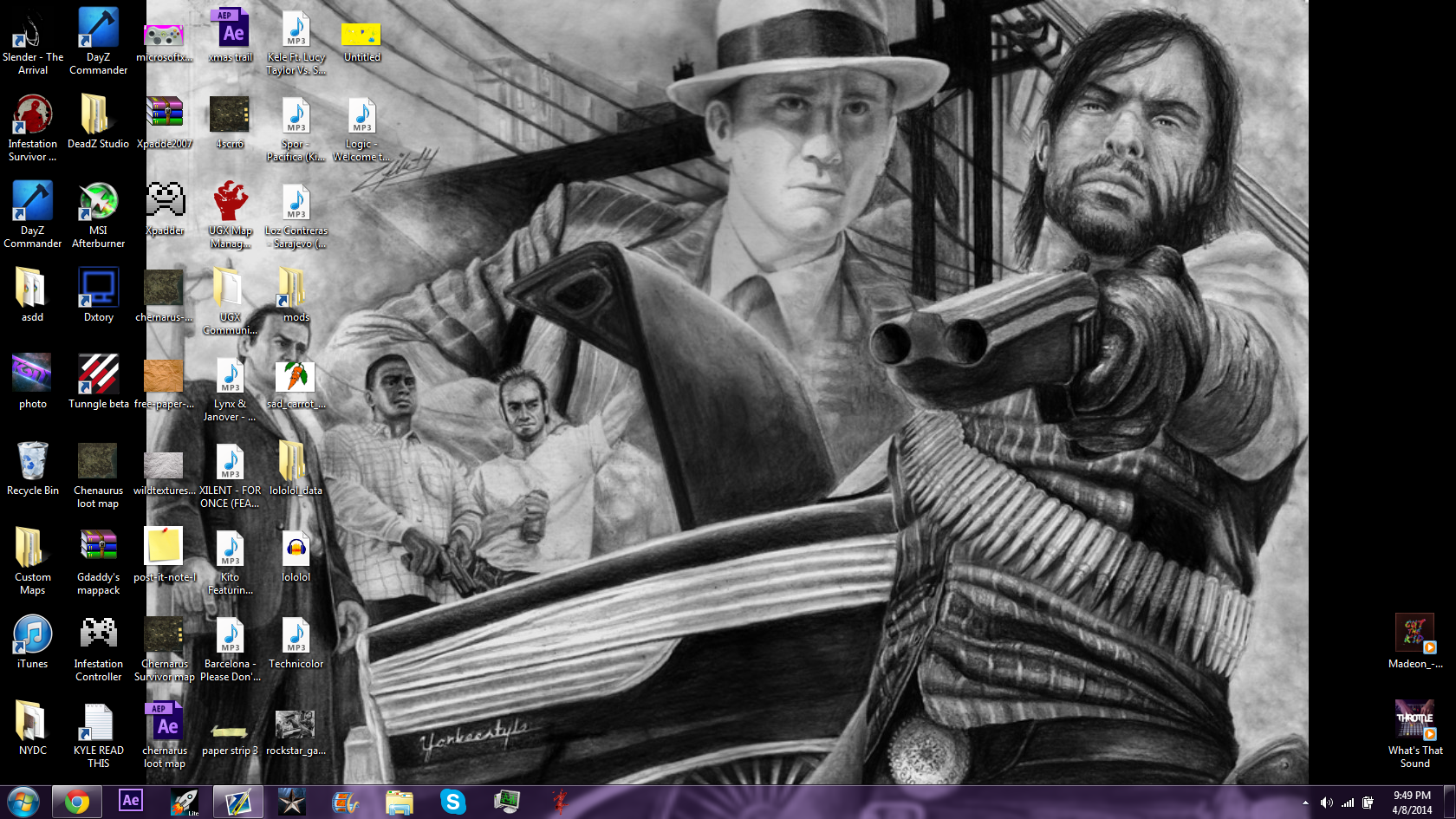
Task: Open the KYLE READ THIS file
Action: coord(99,734)
